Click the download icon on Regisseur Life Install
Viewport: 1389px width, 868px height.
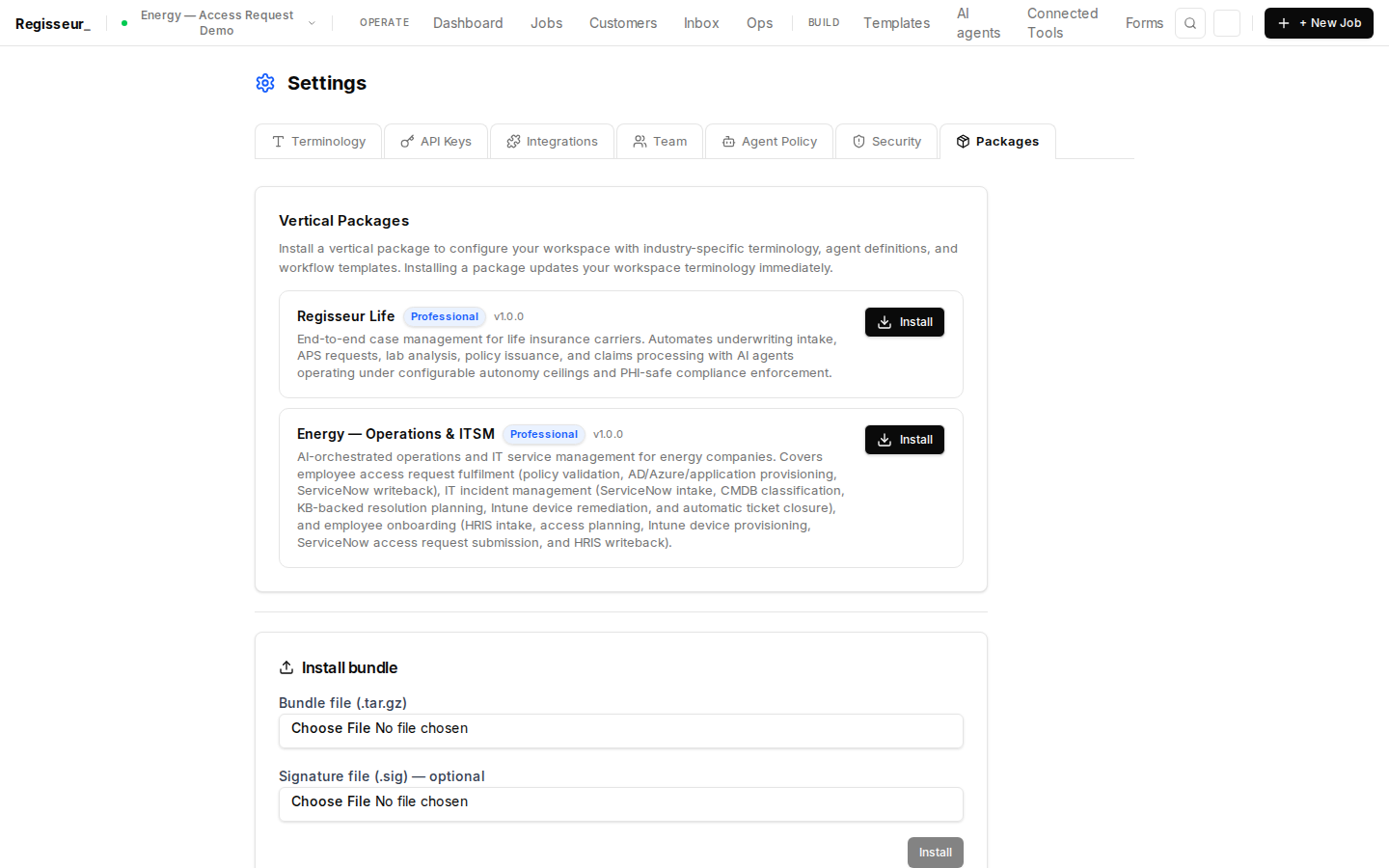coord(885,322)
